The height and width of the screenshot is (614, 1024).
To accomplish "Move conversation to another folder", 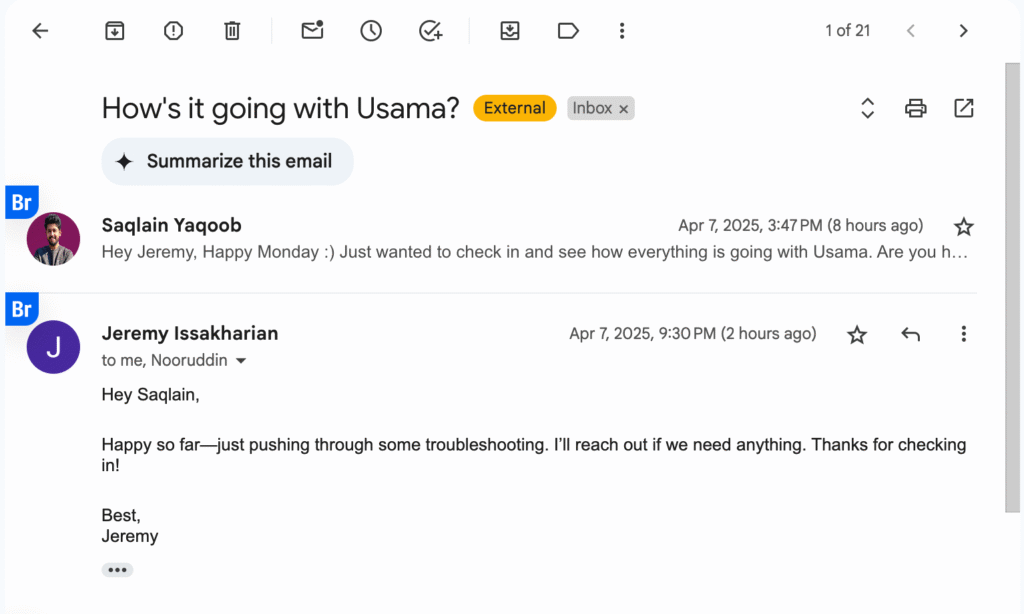I will tap(510, 31).
